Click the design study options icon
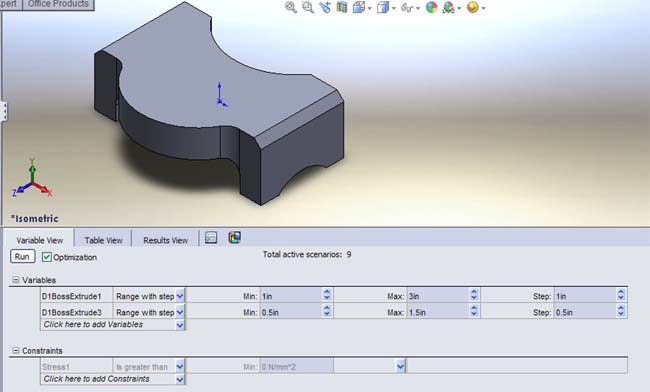This screenshot has width=650, height=392. click(211, 237)
